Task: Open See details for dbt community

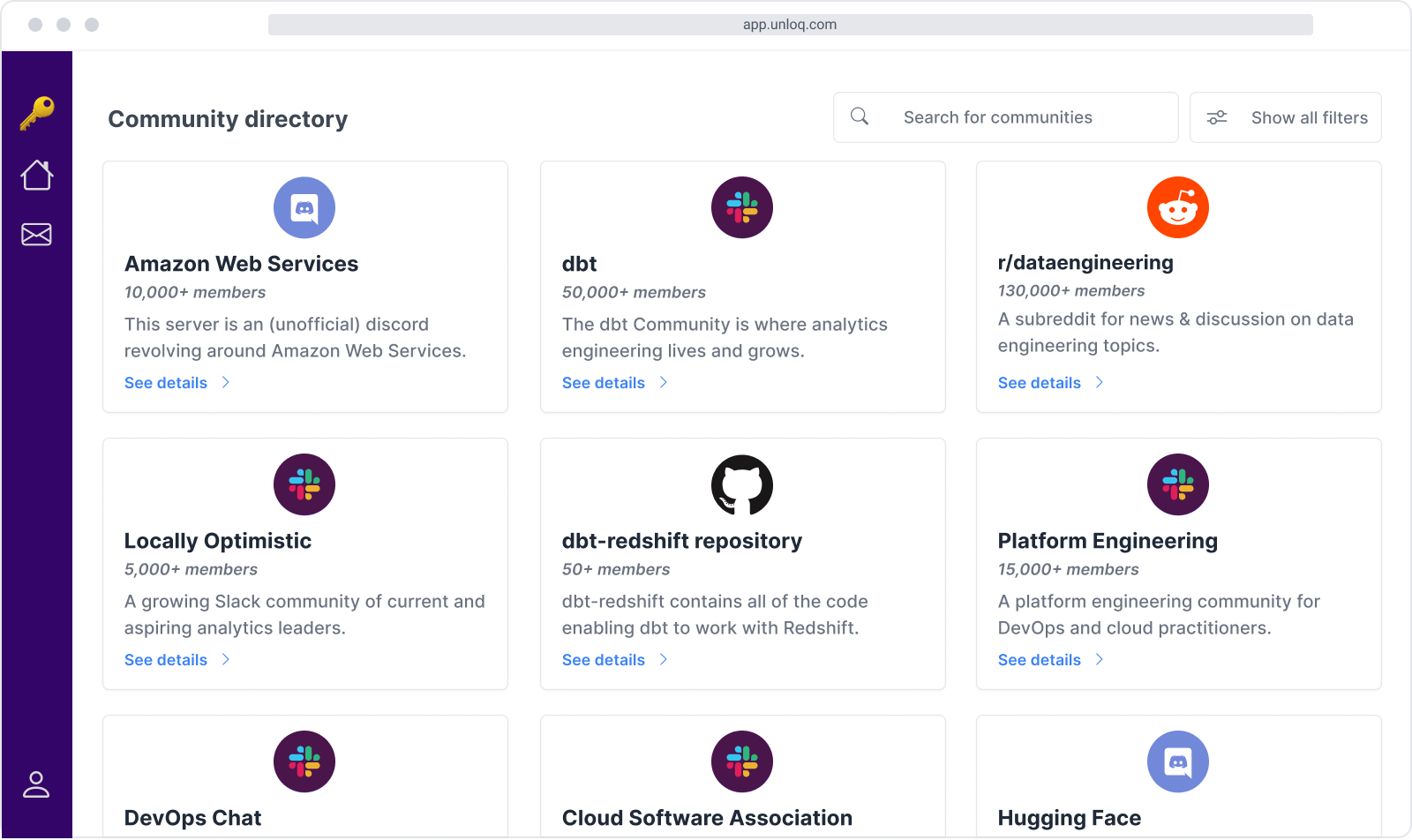Action: pyautogui.click(x=604, y=383)
